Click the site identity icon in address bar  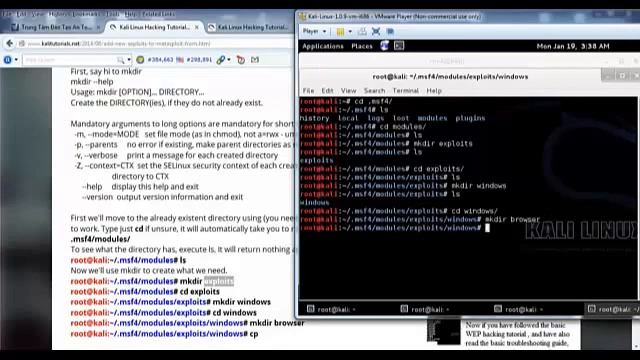(x=22, y=43)
